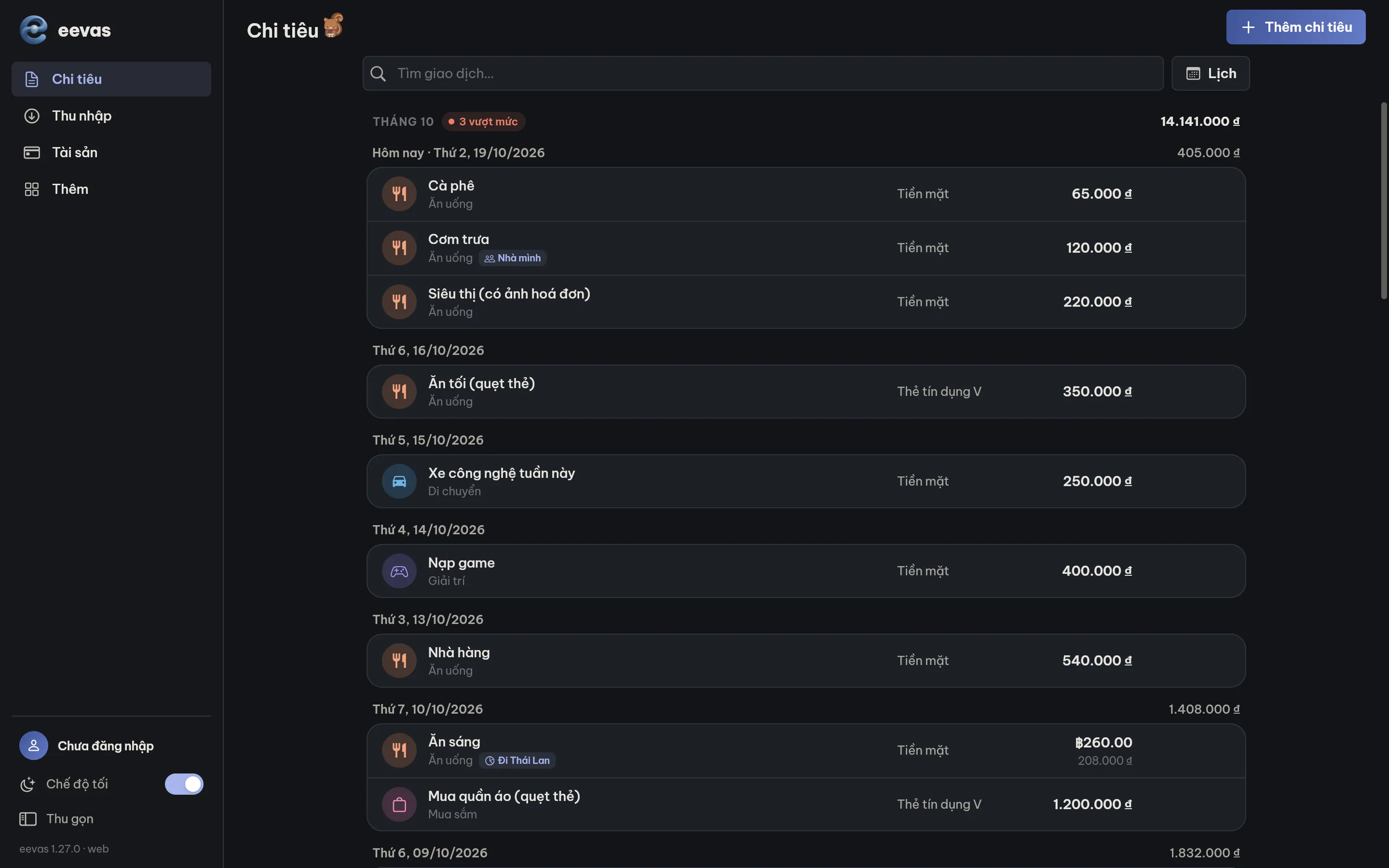Click the magnifier icon in search bar

click(378, 73)
